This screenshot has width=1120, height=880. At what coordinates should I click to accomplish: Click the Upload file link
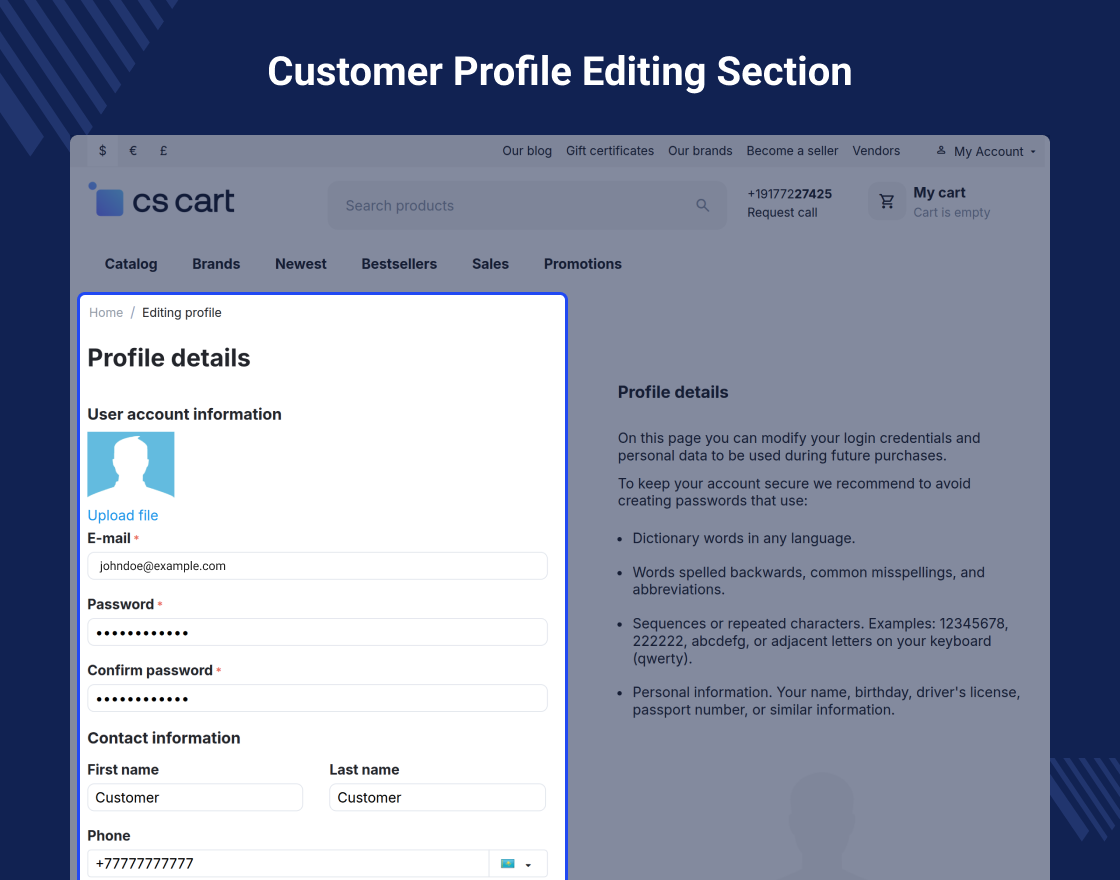coord(123,515)
